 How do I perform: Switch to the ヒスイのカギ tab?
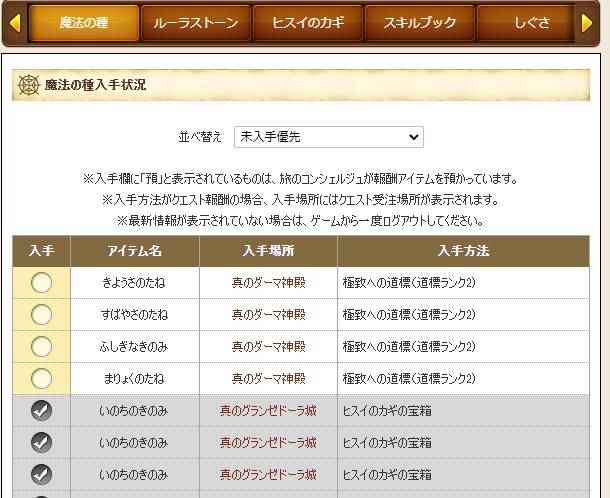(308, 23)
